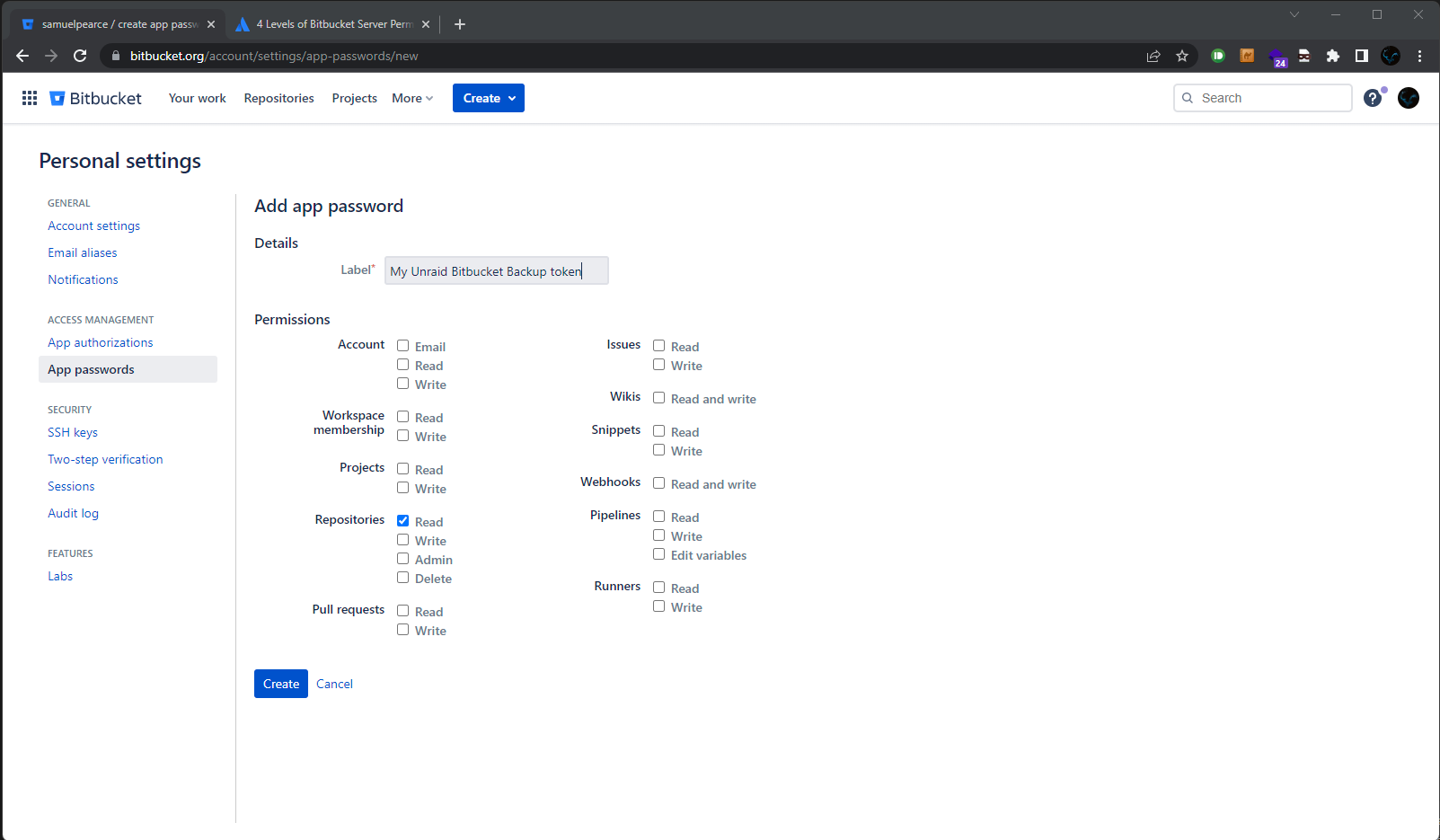Click the Create app password button
This screenshot has width=1440, height=840.
point(281,684)
